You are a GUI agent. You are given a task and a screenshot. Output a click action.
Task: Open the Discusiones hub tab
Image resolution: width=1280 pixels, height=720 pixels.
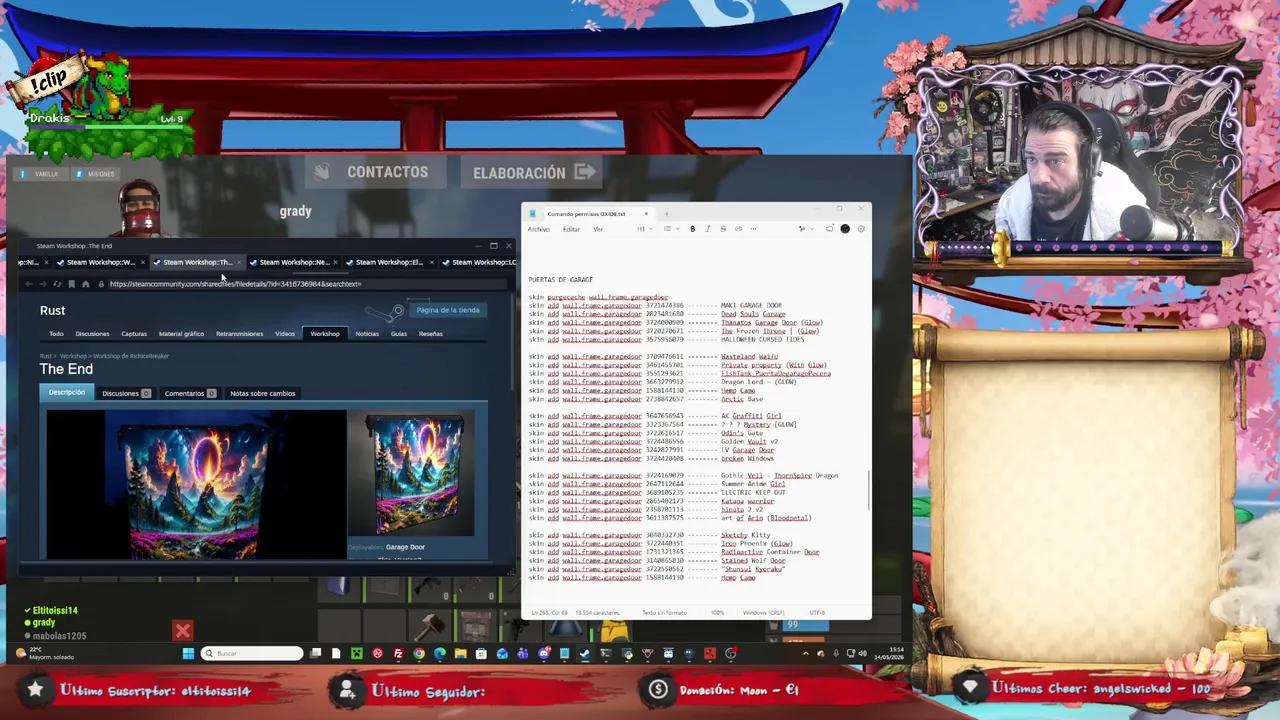pos(92,334)
